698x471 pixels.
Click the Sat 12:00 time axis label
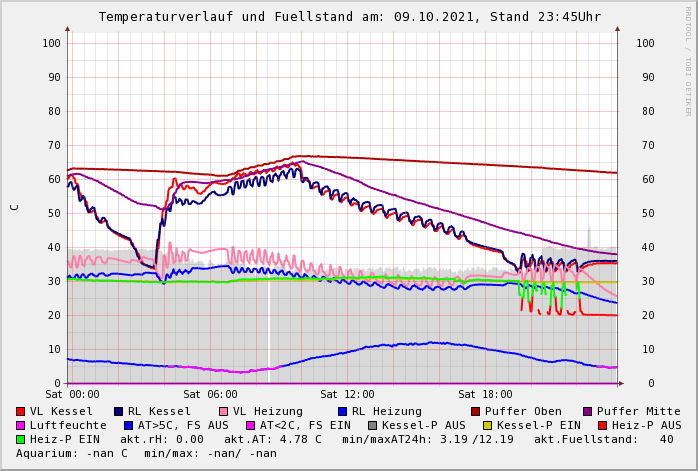(x=348, y=395)
